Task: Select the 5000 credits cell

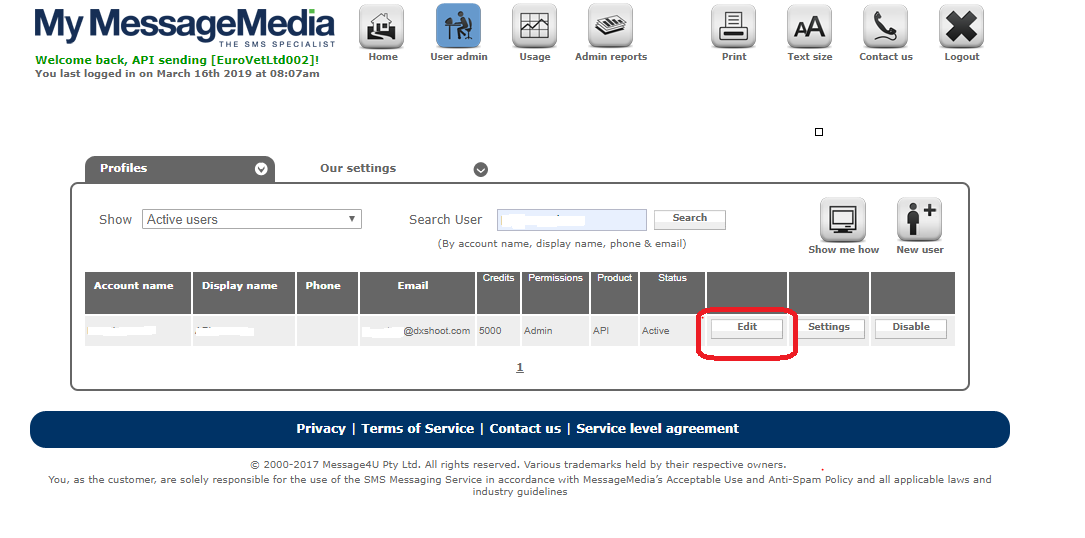Action: pos(498,331)
